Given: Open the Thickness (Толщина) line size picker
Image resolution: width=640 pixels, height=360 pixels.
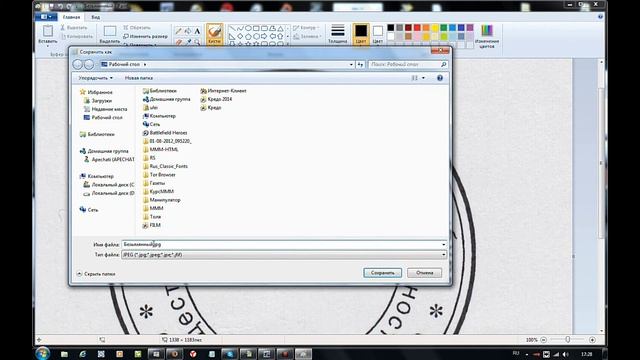Looking at the screenshot, I should pos(338,34).
